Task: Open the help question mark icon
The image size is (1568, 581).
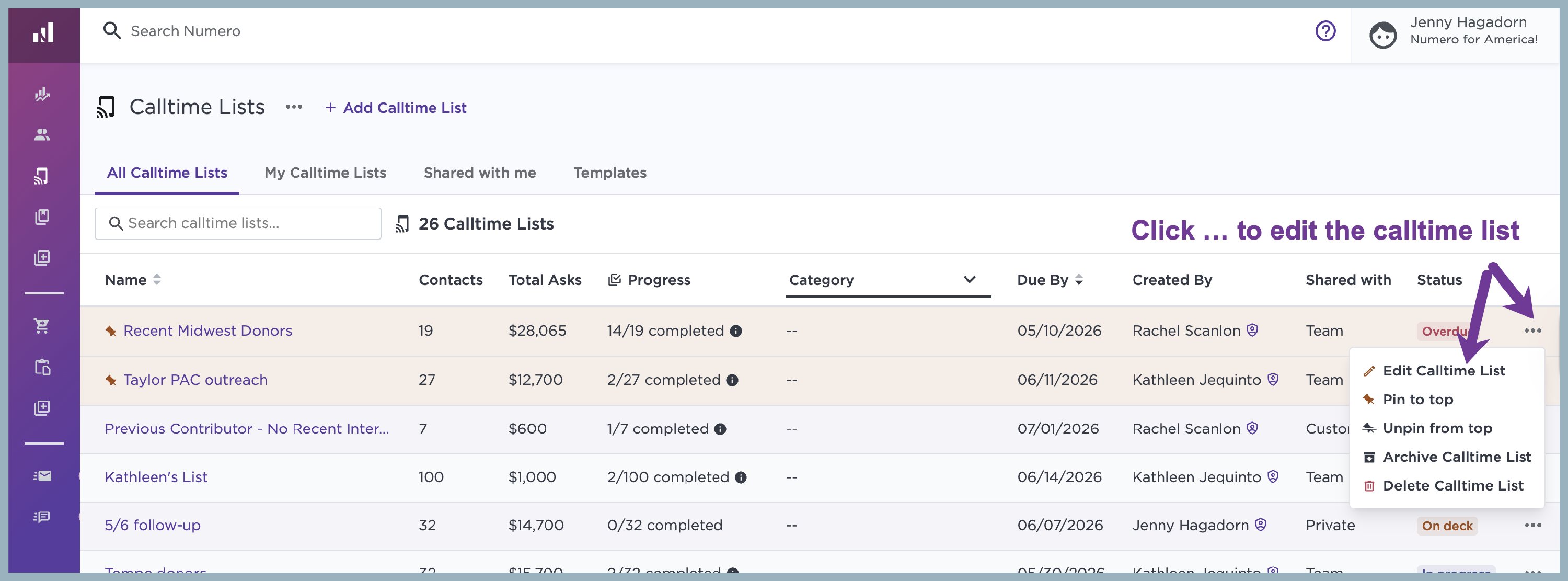Action: (1325, 31)
